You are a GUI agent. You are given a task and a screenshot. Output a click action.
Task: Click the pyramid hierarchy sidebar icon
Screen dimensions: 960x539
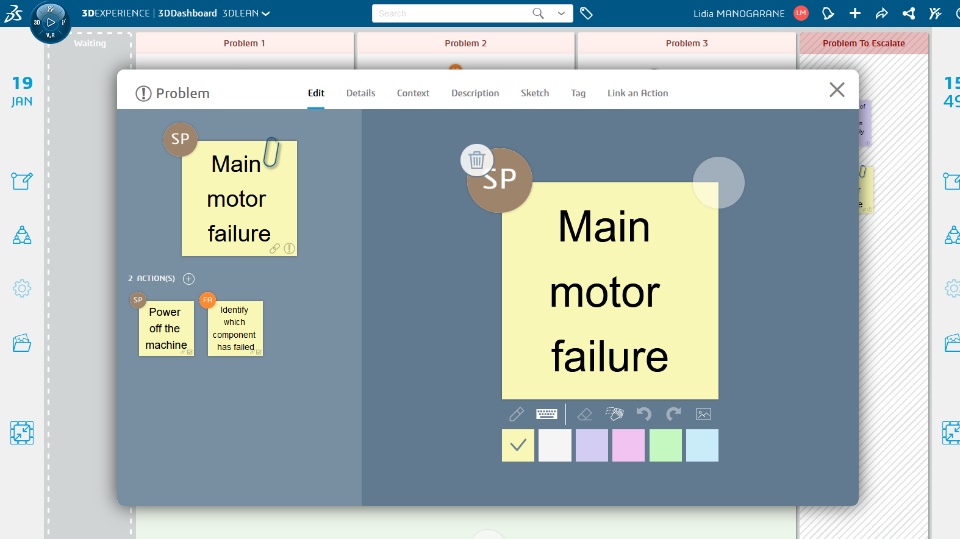tap(21, 235)
